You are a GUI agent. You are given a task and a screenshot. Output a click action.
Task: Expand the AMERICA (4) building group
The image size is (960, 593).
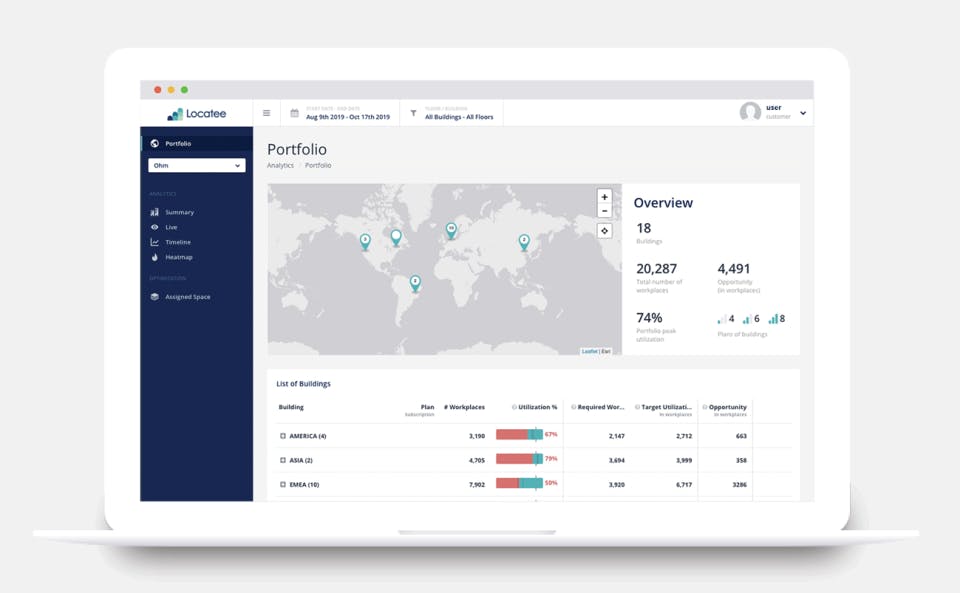(283, 436)
